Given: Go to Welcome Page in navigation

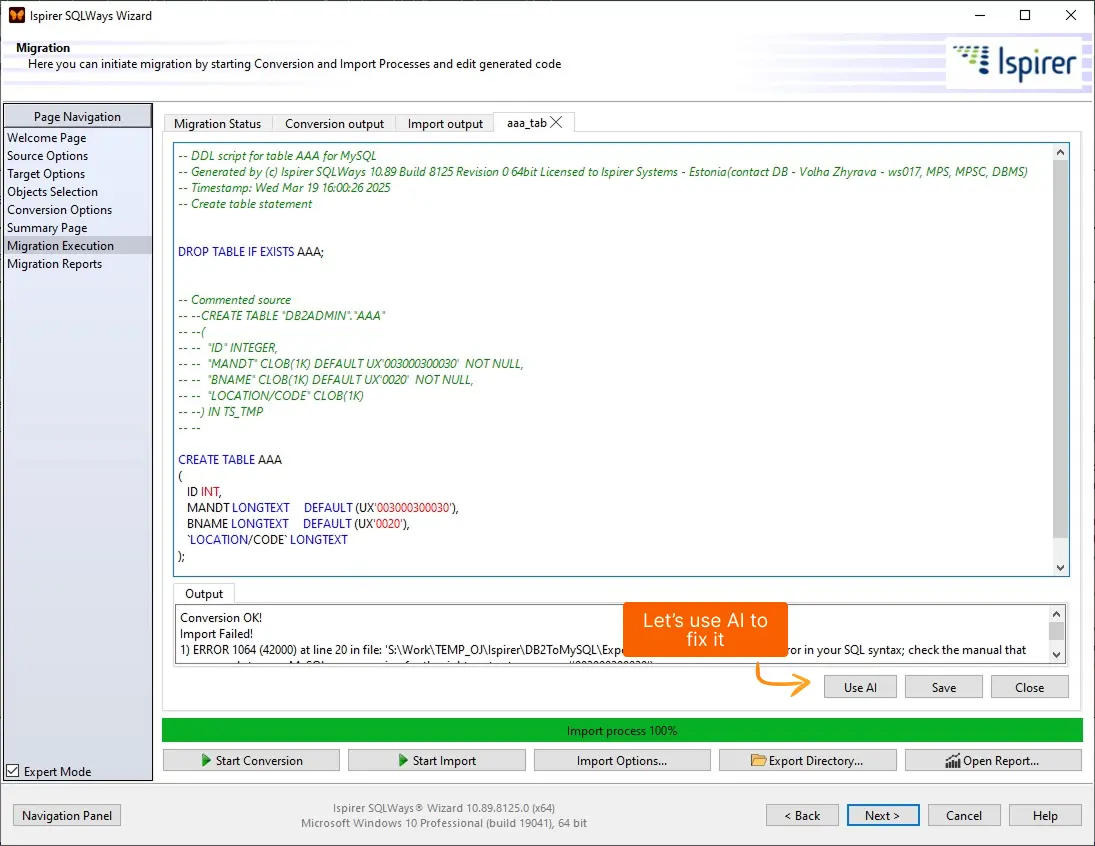Looking at the screenshot, I should coord(47,138).
